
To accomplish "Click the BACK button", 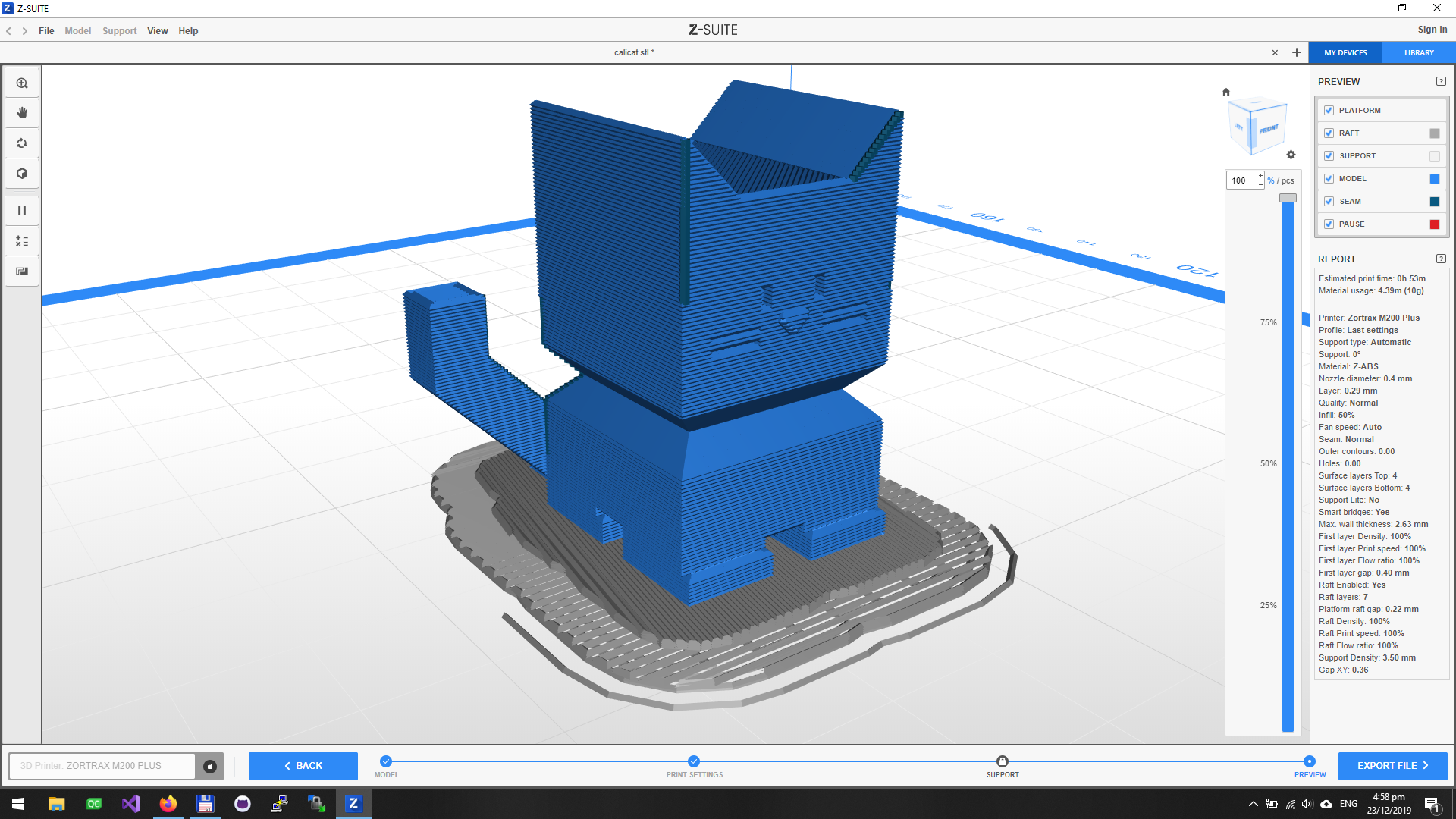I will pyautogui.click(x=303, y=766).
